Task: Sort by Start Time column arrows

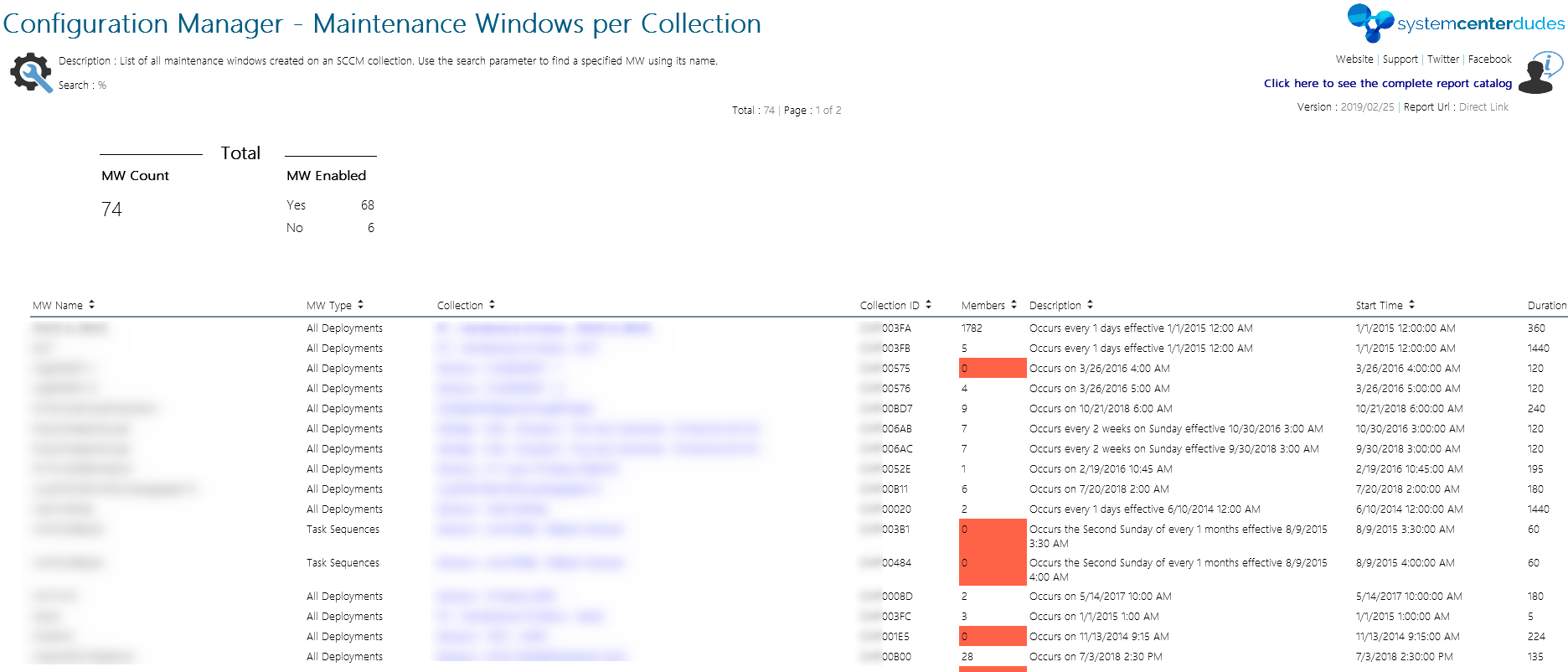Action: 1411,305
